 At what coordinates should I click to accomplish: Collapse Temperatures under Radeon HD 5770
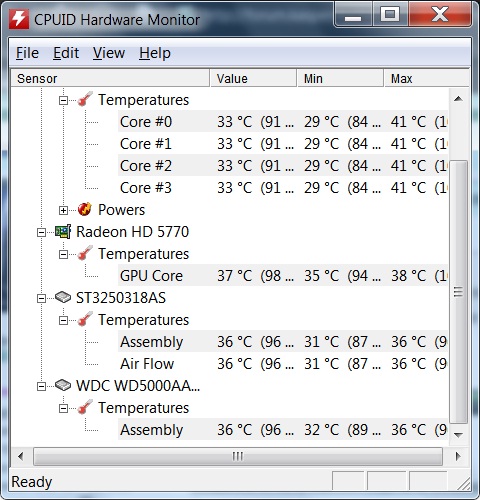(63, 254)
